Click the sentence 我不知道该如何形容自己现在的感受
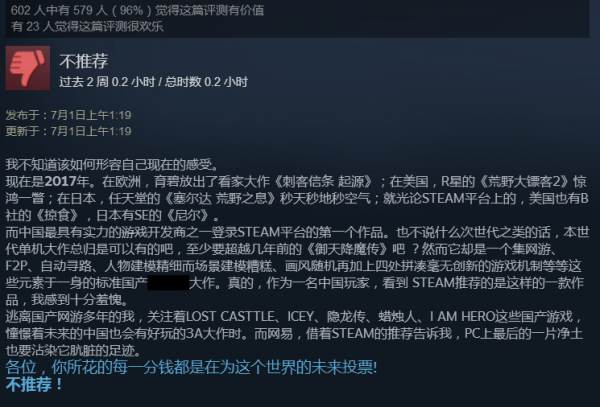This screenshot has width=600, height=407. 112,164
